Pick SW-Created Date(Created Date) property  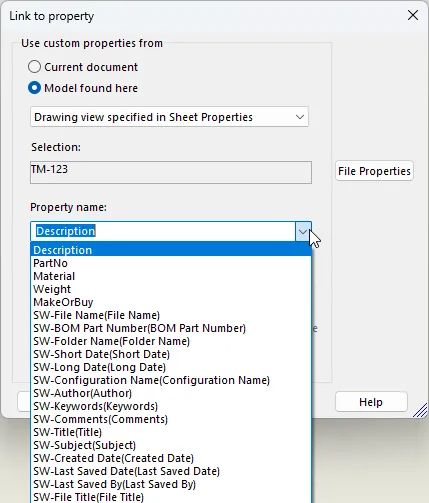(171, 458)
